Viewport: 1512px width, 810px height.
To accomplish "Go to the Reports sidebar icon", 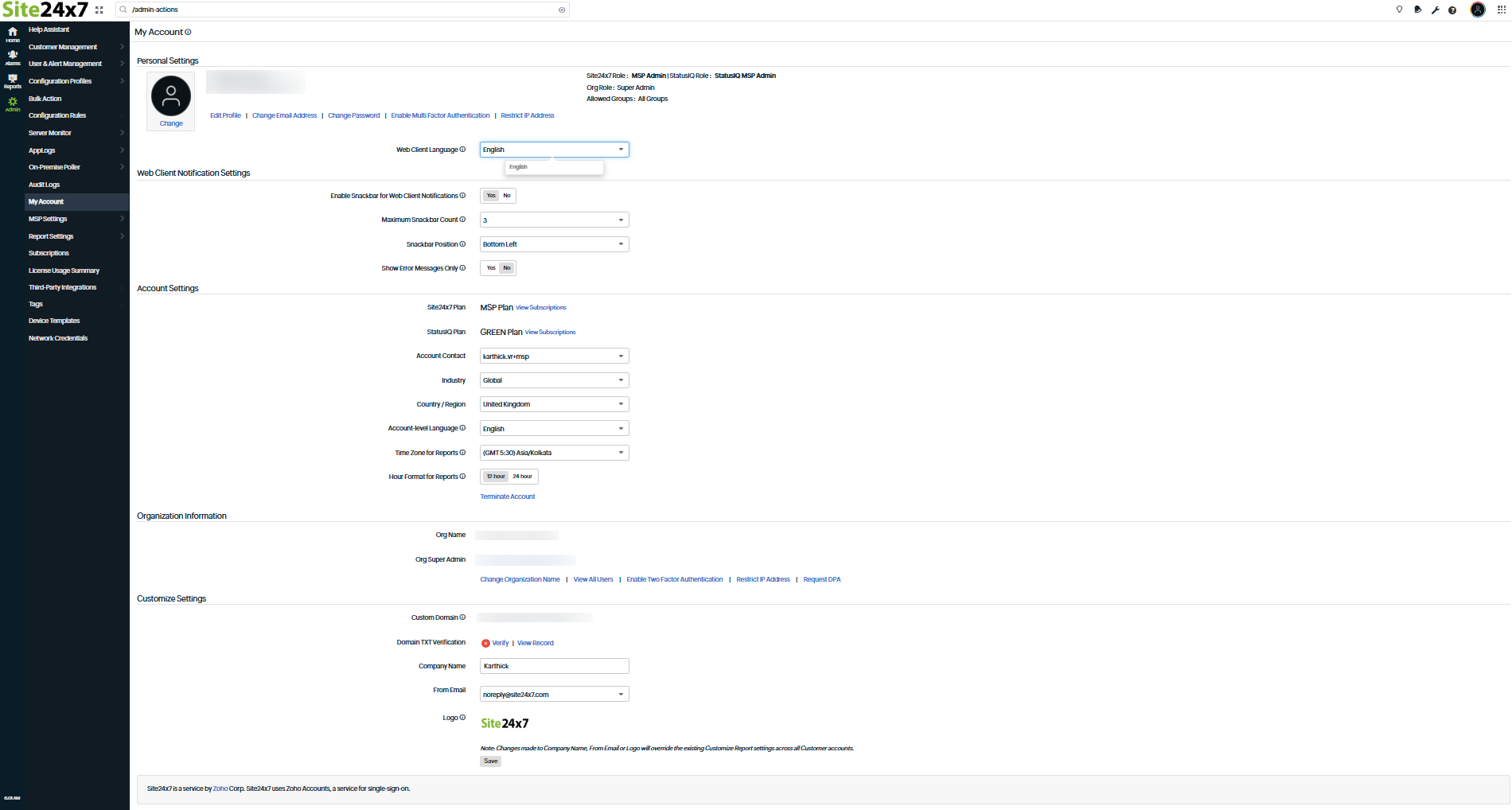I will point(13,81).
